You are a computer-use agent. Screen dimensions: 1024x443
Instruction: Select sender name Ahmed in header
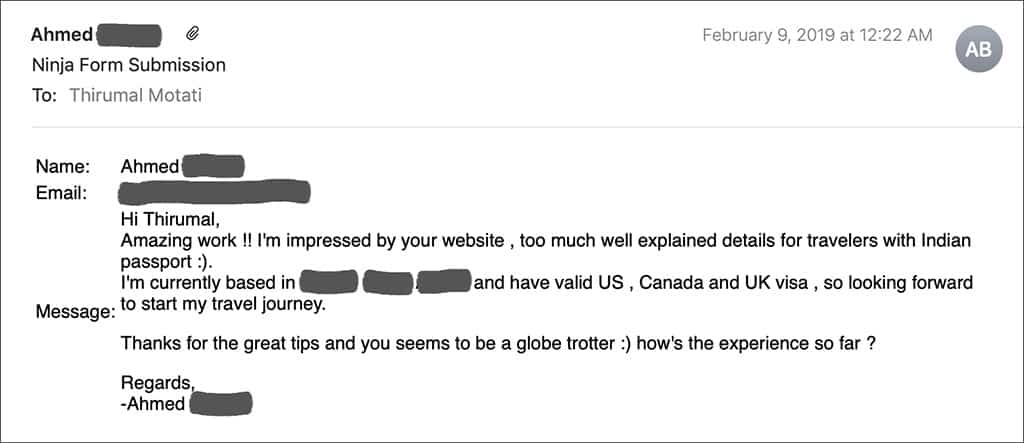point(62,35)
